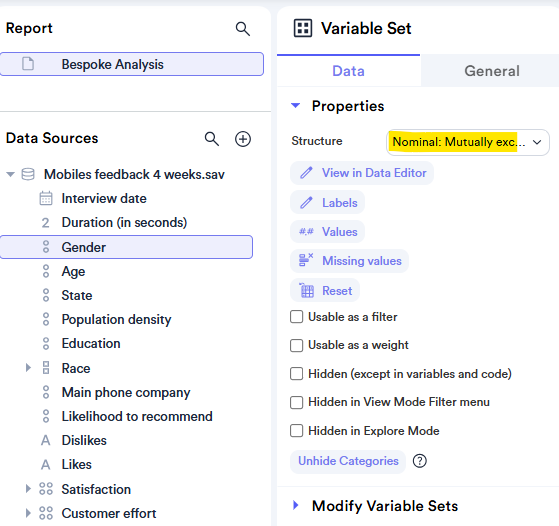Screen dimensions: 559x526
Task: Open the Missing values button
Action: pos(349,261)
